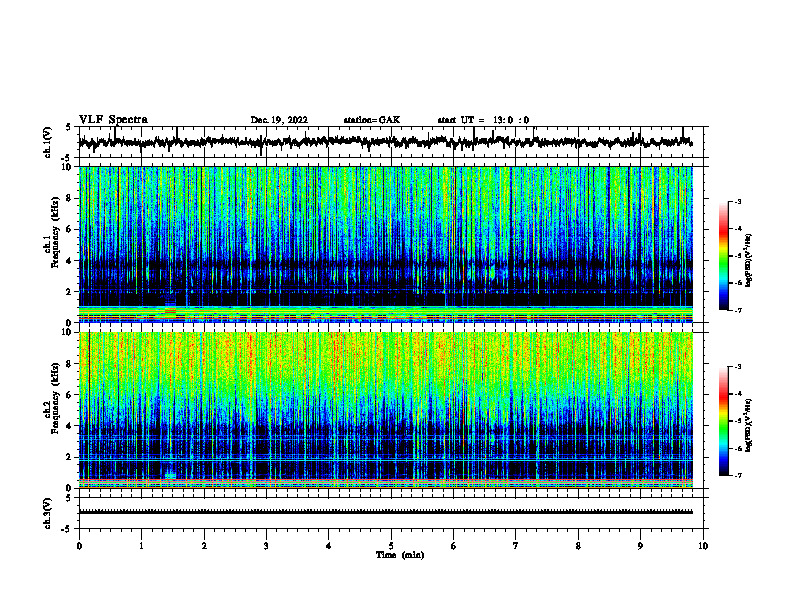Image resolution: width=792 pixels, height=612 pixels.
Task: Click the ch.1 colorbar log(PSD) label
Action: click(748, 260)
